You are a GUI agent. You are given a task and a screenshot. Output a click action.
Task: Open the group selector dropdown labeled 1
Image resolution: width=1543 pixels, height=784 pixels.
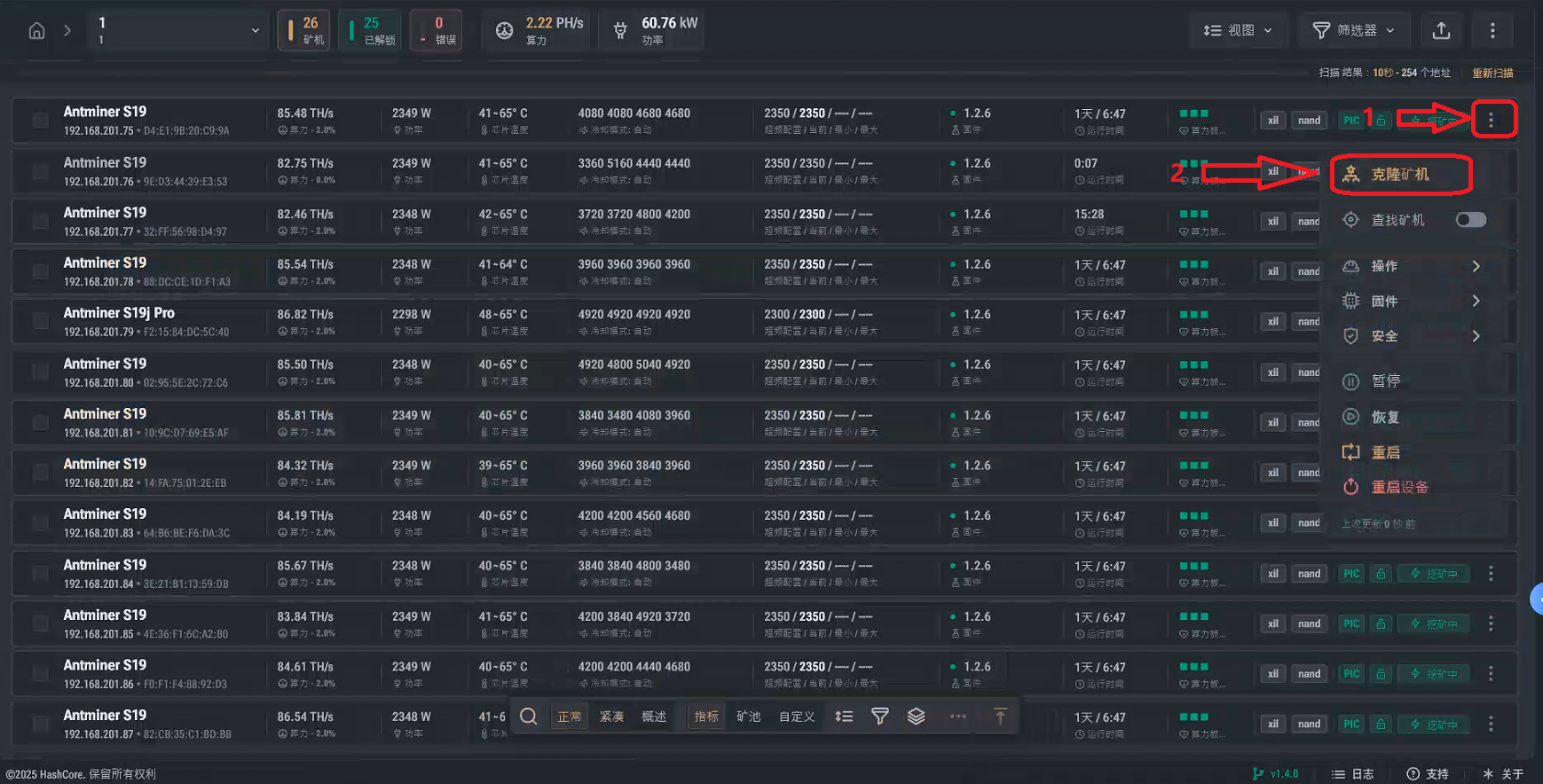coord(178,31)
